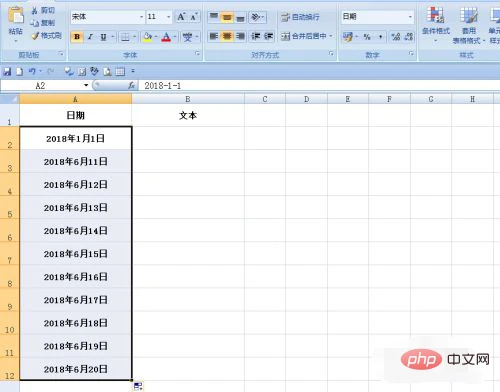
Task: Select row 5 header
Action: click(x=10, y=208)
